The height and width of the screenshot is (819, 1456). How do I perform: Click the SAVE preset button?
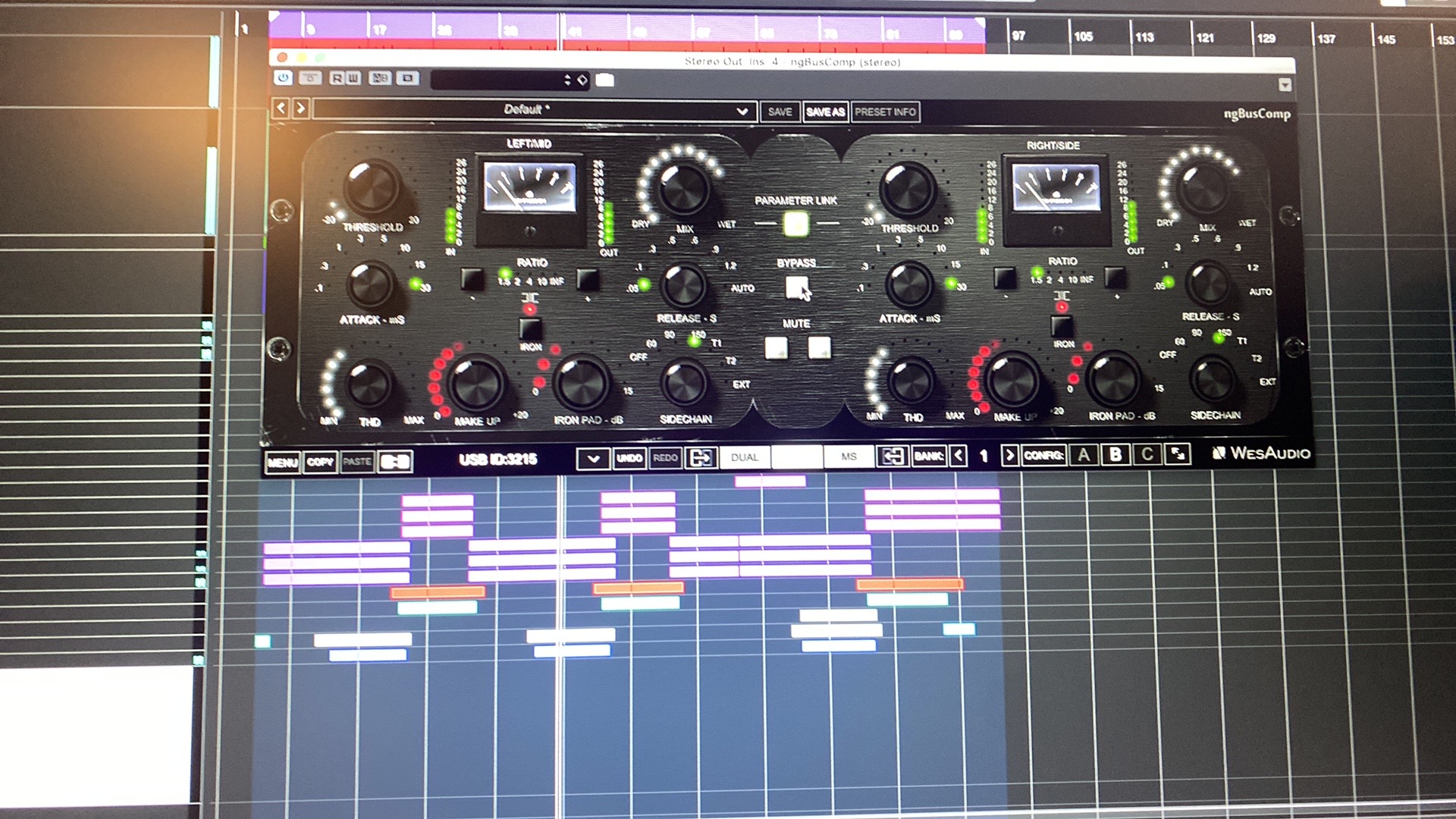780,112
